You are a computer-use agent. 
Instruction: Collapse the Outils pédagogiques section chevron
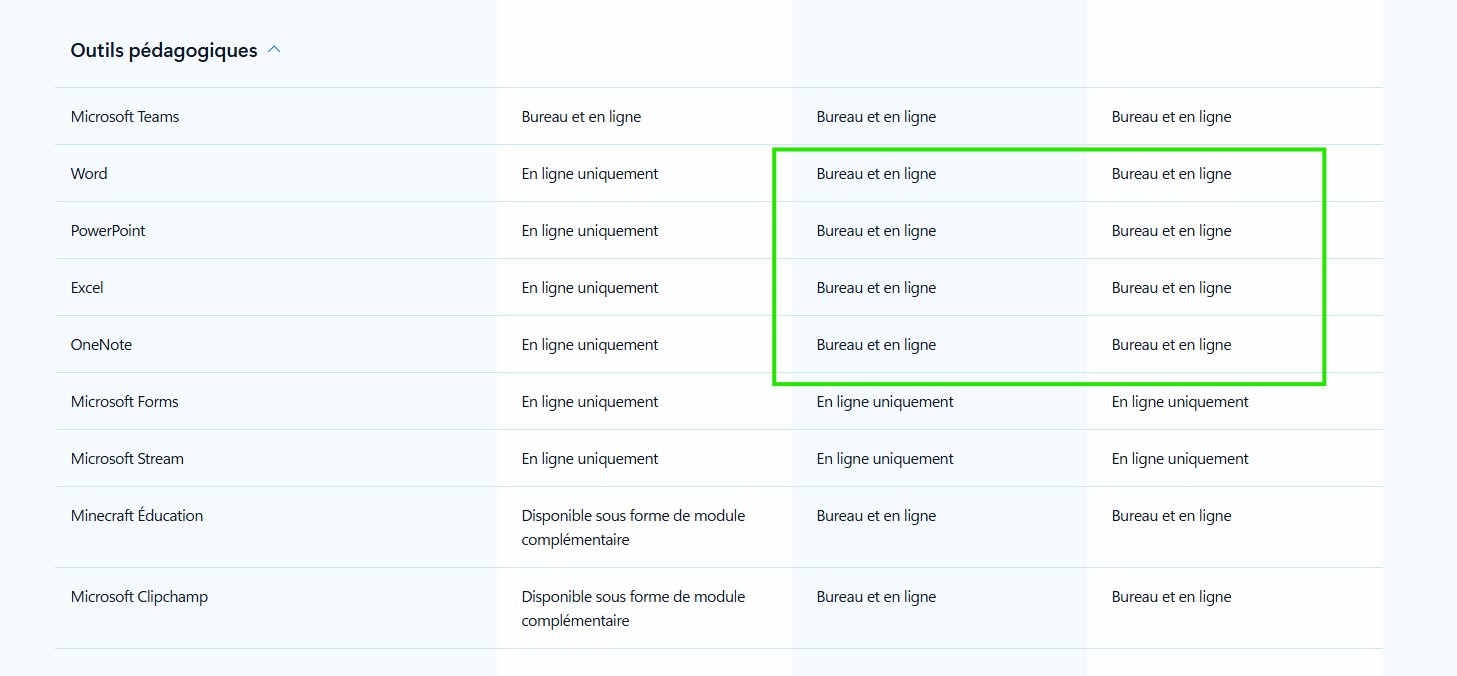pyautogui.click(x=274, y=50)
